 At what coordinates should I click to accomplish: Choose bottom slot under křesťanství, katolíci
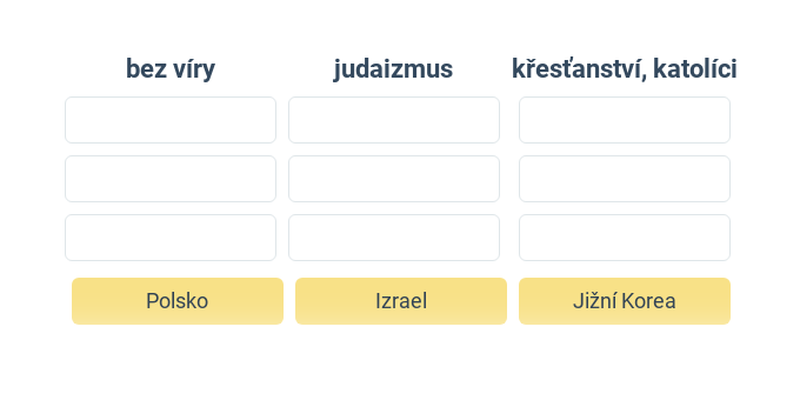point(624,238)
